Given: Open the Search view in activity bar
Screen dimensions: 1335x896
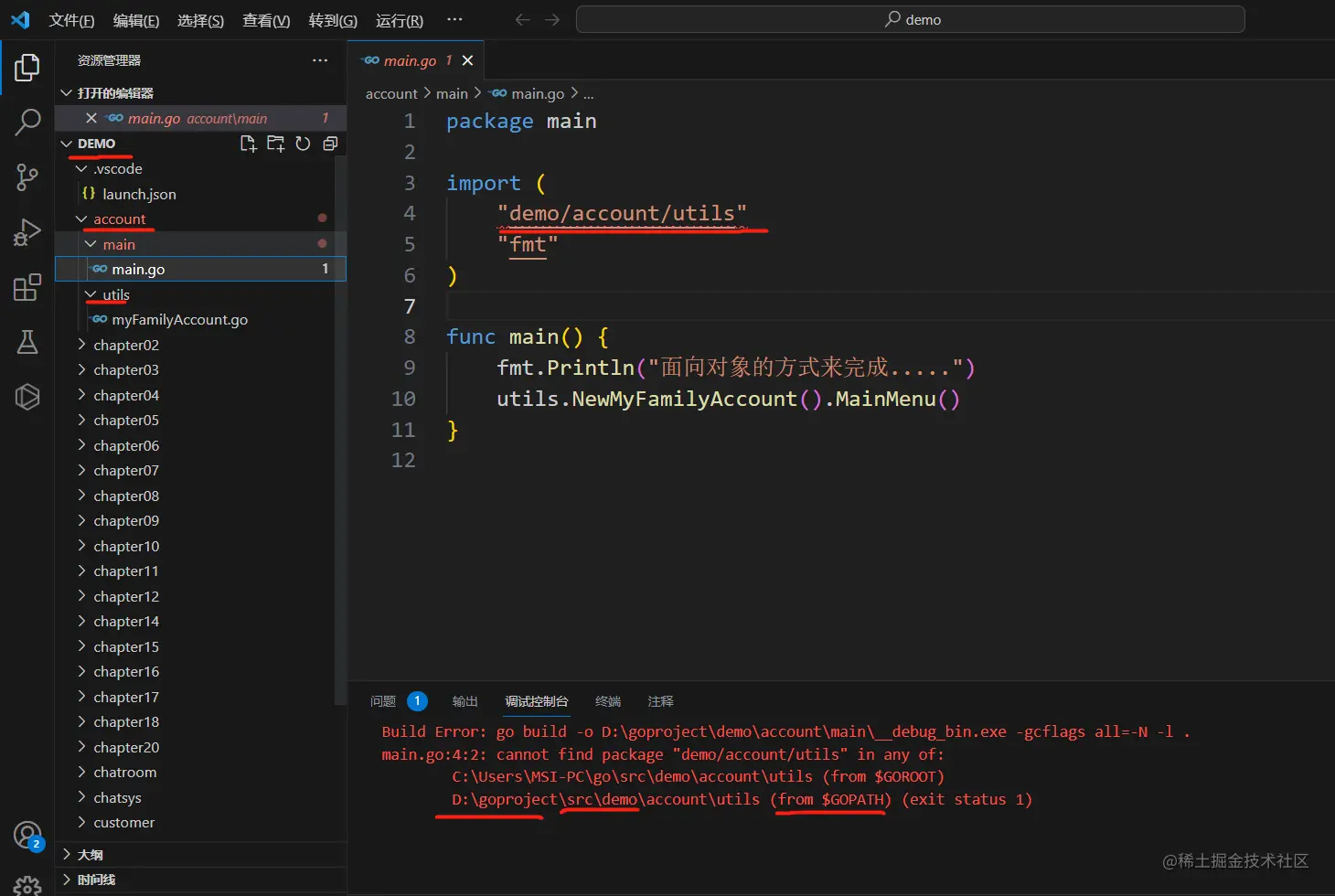Looking at the screenshot, I should pyautogui.click(x=27, y=122).
